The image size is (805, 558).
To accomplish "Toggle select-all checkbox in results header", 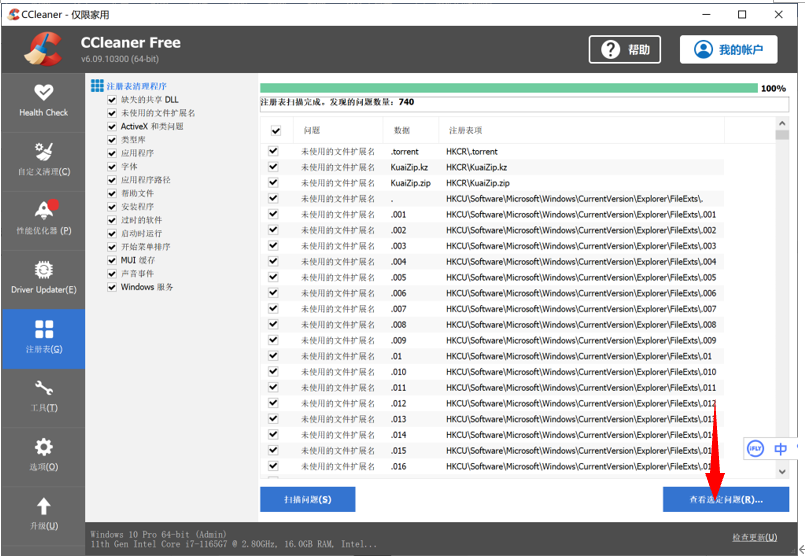I will 276,130.
